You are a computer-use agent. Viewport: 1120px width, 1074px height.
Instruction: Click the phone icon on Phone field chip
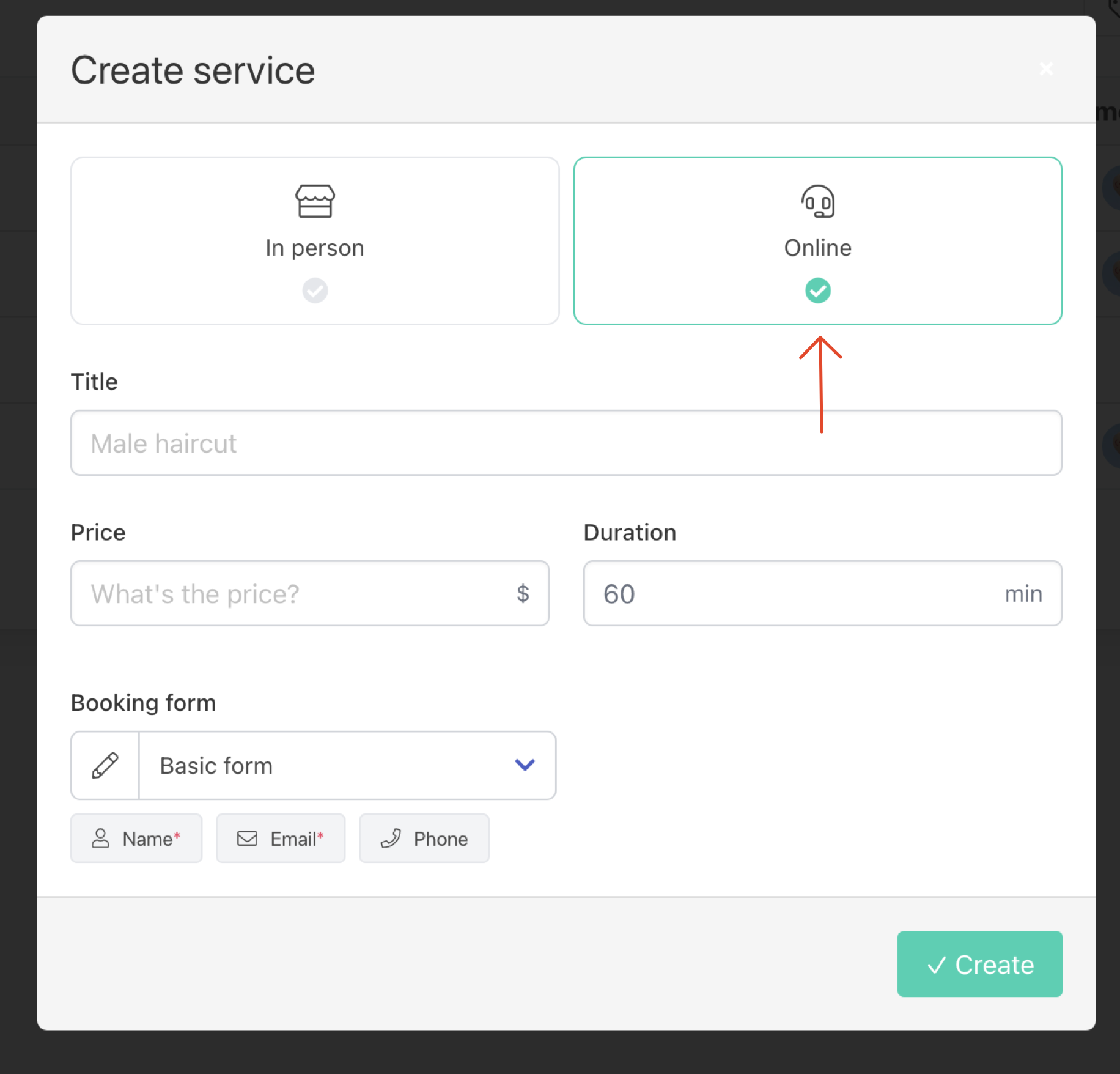point(392,839)
